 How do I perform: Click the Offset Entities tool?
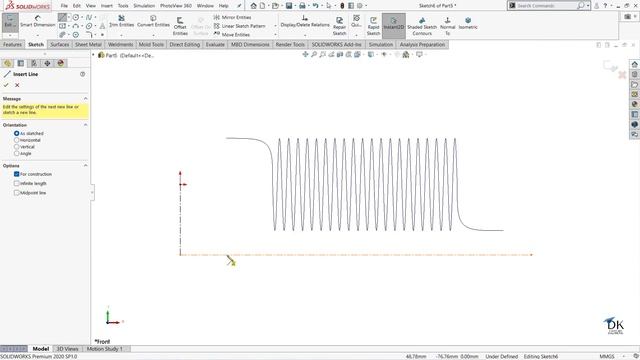coord(180,26)
